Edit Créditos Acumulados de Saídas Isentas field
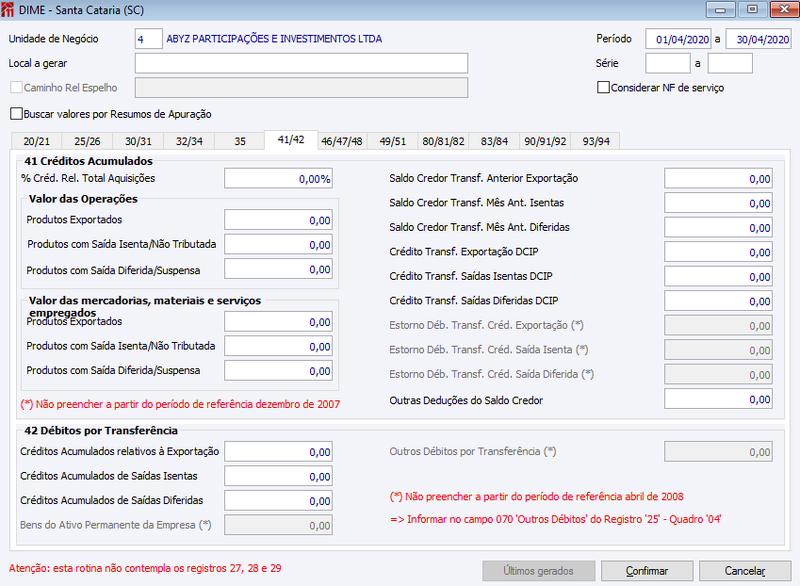This screenshot has height=586, width=800. point(279,476)
